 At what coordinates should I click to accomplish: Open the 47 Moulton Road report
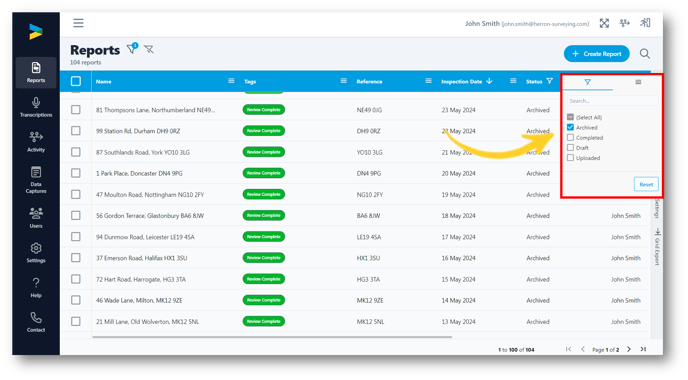click(150, 194)
